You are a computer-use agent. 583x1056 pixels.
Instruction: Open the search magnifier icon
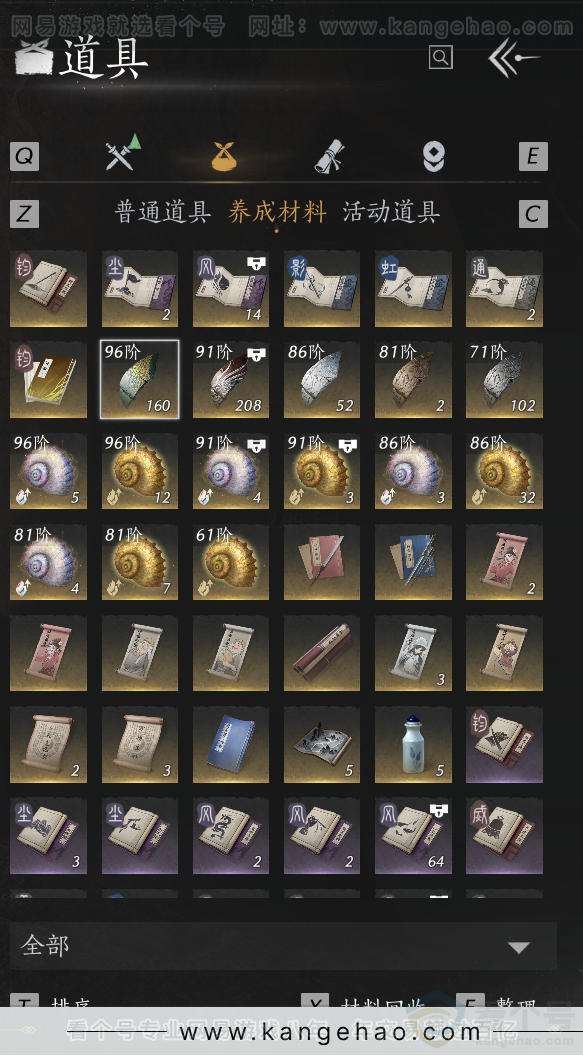(x=440, y=57)
